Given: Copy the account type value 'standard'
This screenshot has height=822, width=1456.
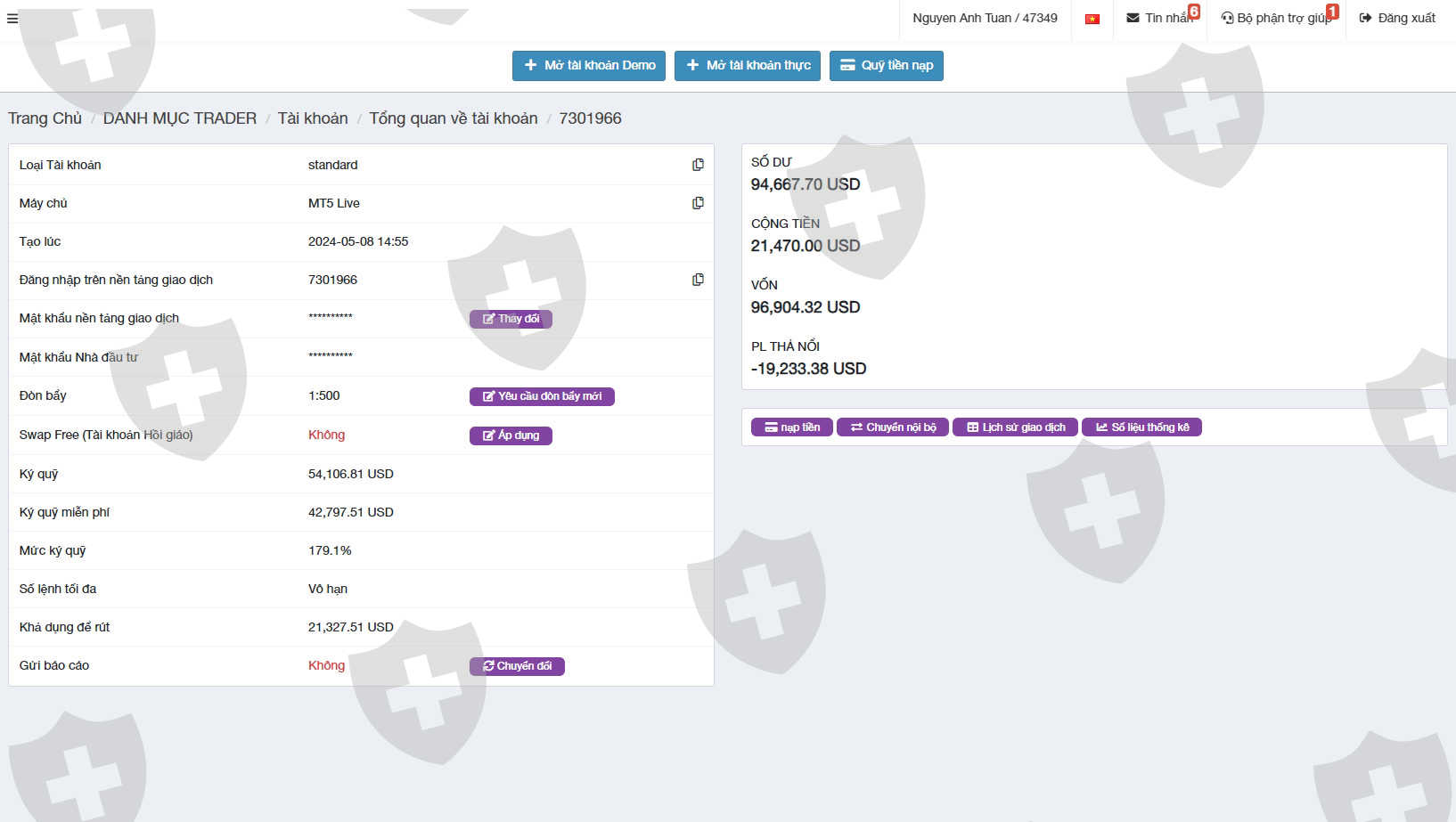Looking at the screenshot, I should point(698,165).
